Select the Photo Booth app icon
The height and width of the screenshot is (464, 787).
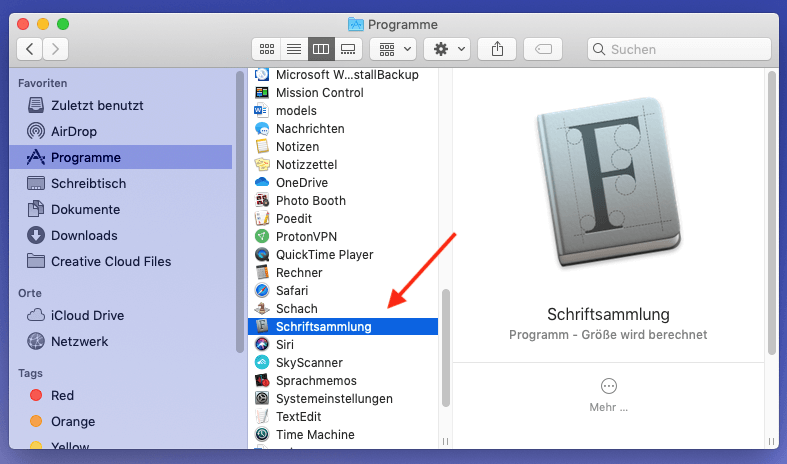tap(262, 200)
